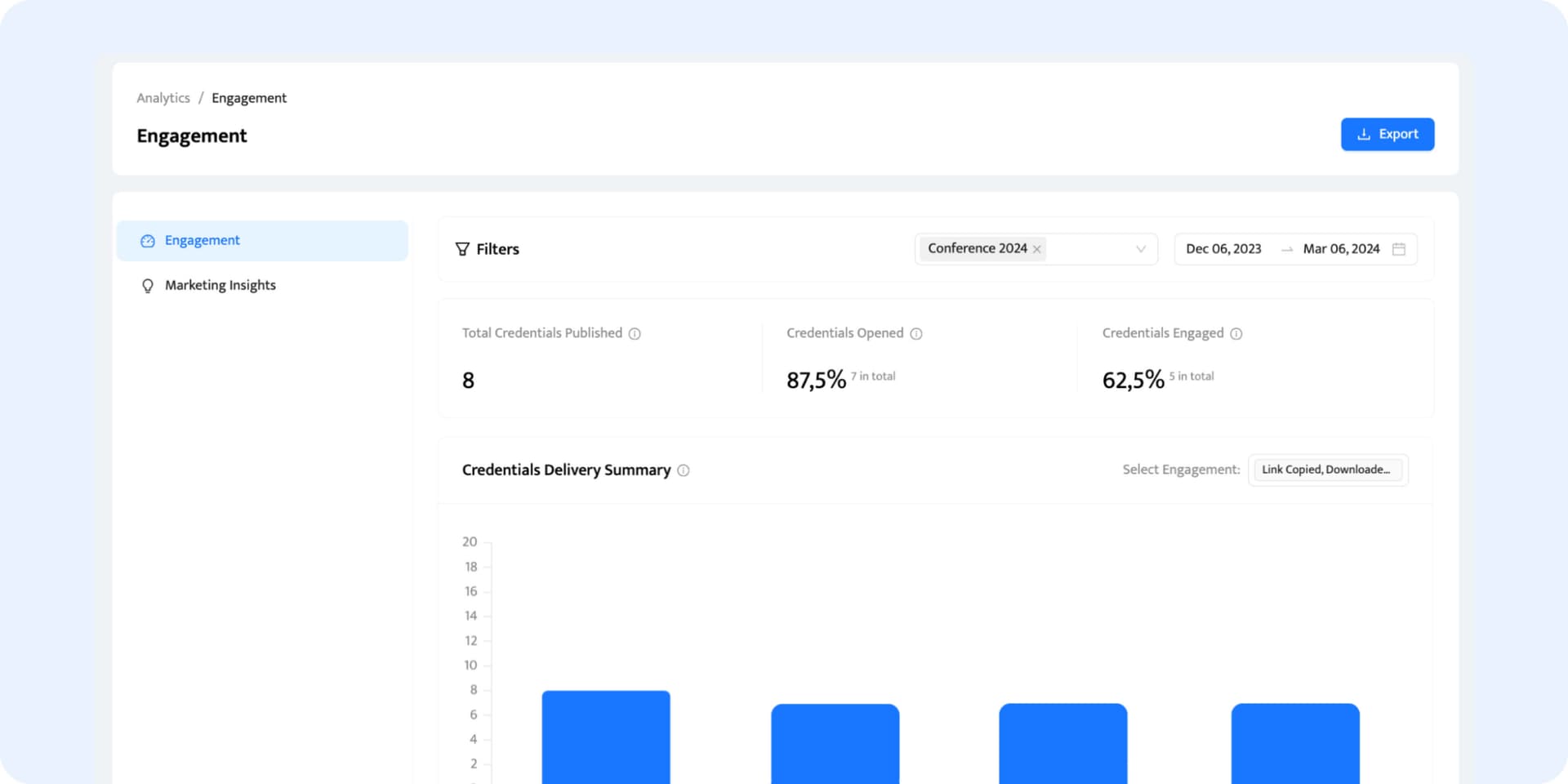Image resolution: width=1568 pixels, height=784 pixels.
Task: Click the 87,5% Credentials Opened value
Action: 816,380
